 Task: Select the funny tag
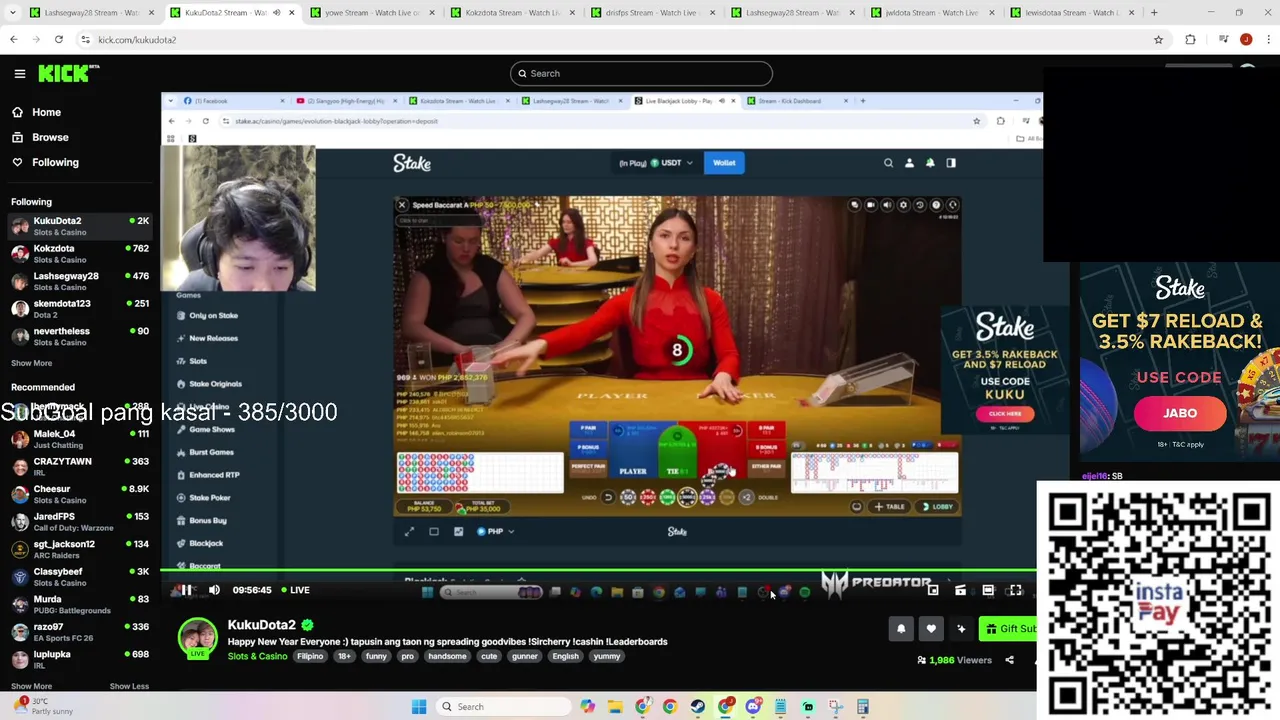(x=376, y=656)
